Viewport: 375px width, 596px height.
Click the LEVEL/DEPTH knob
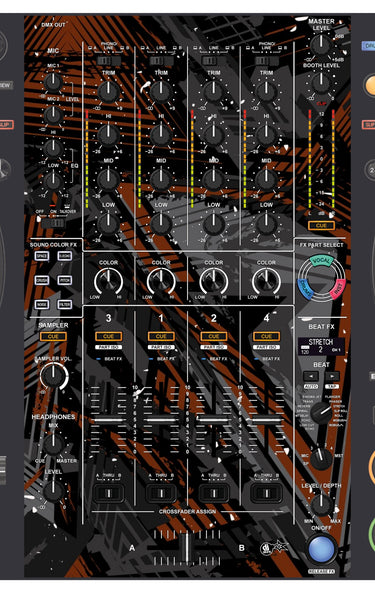[321, 505]
